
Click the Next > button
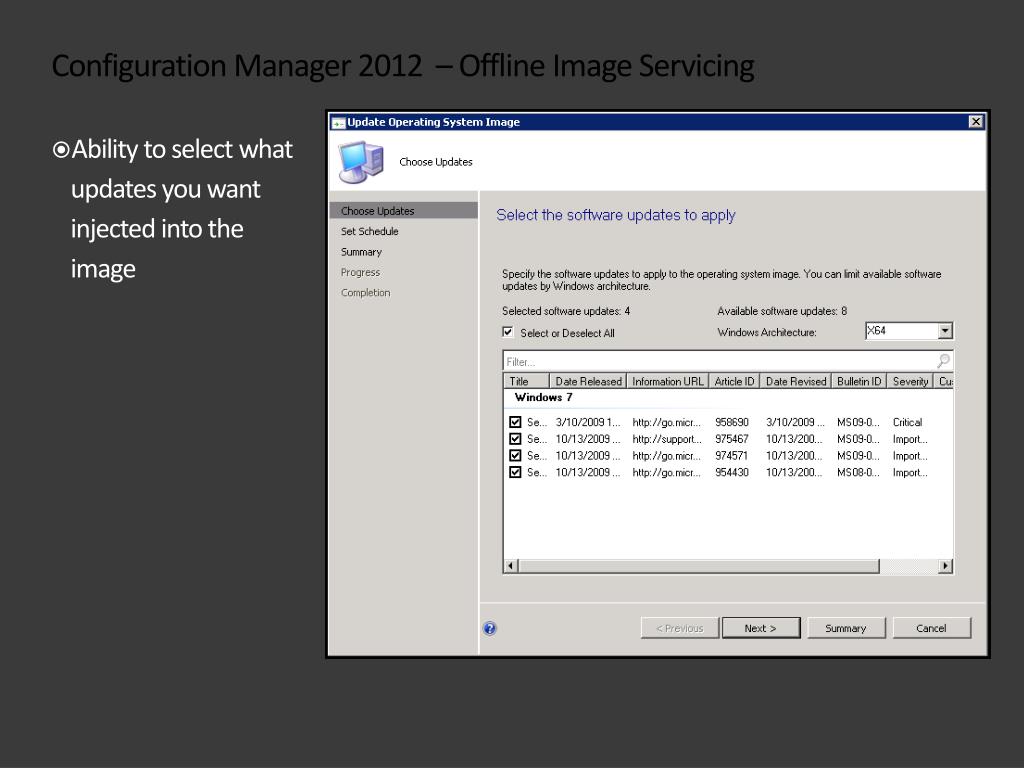pos(761,628)
